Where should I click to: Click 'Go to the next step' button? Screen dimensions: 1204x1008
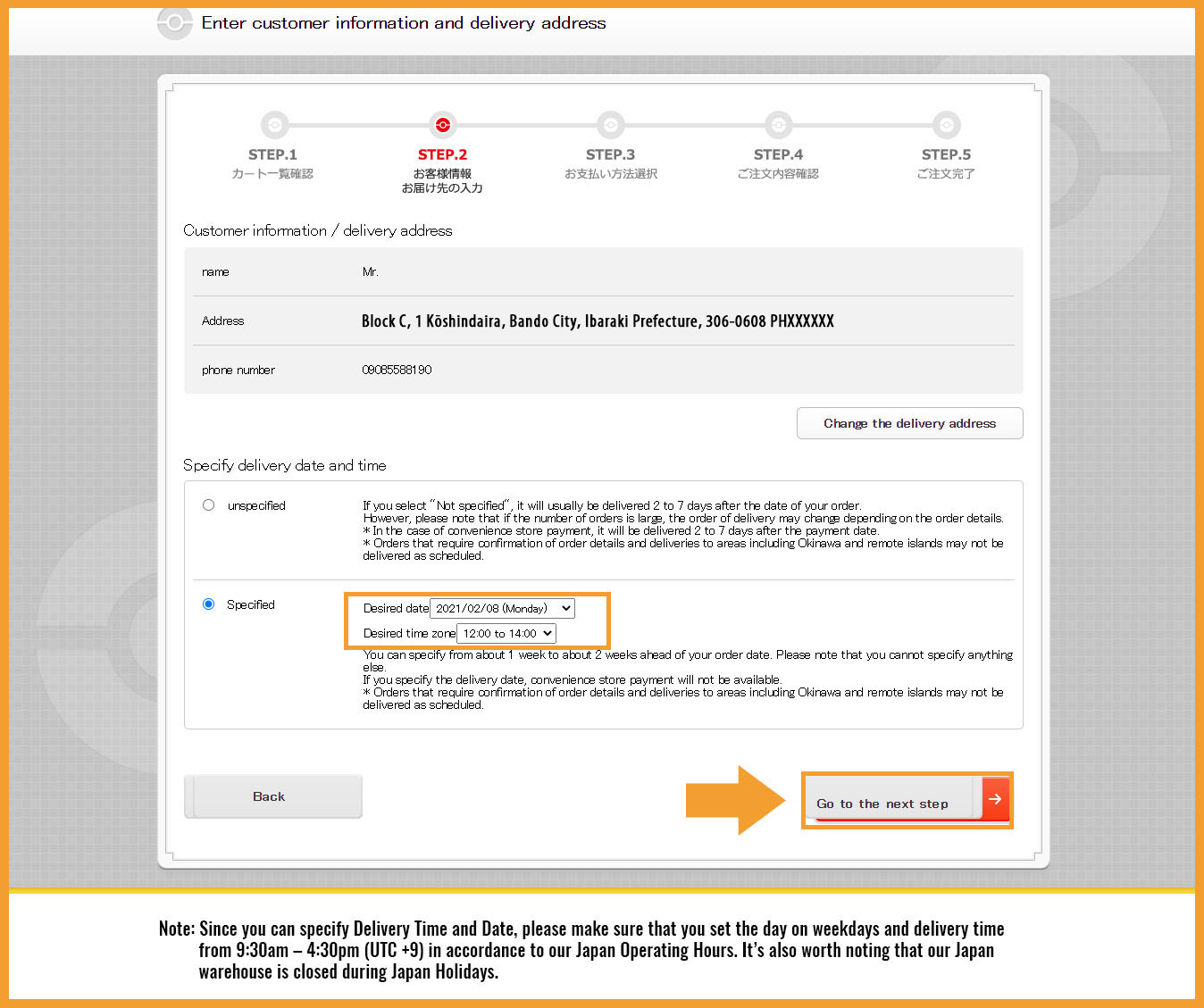tap(907, 800)
